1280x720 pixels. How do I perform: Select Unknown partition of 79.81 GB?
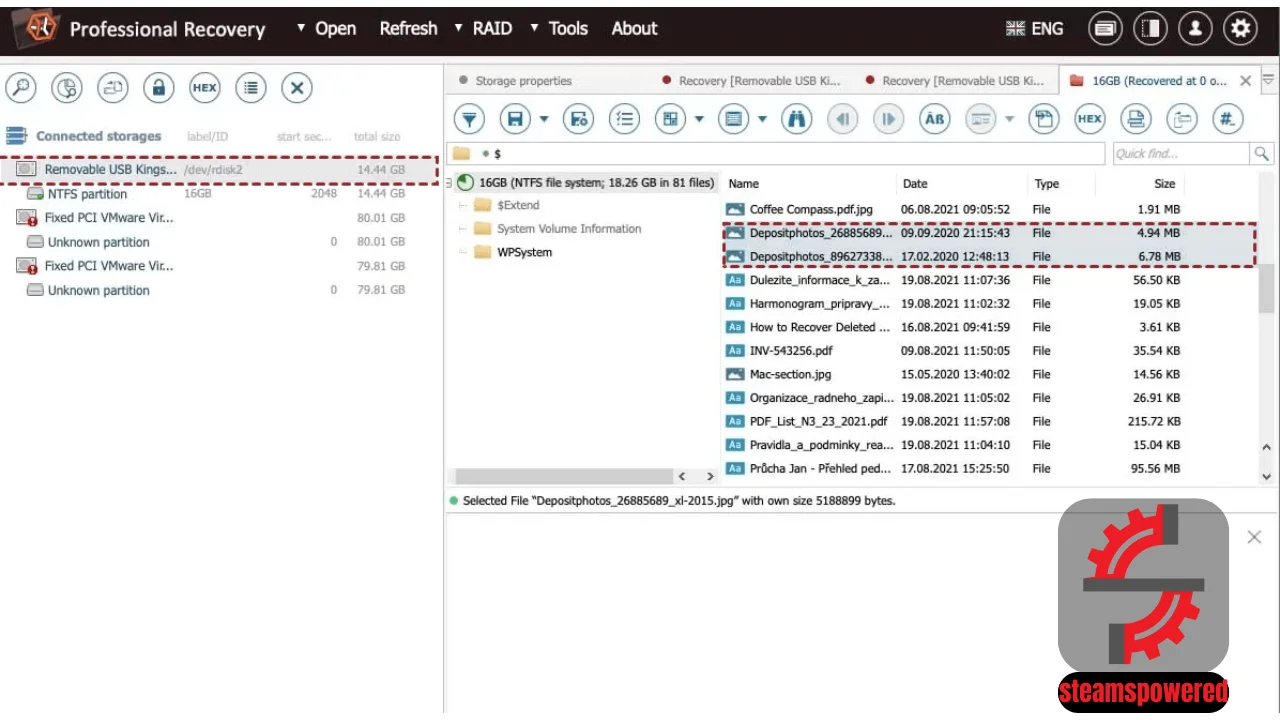(219, 290)
